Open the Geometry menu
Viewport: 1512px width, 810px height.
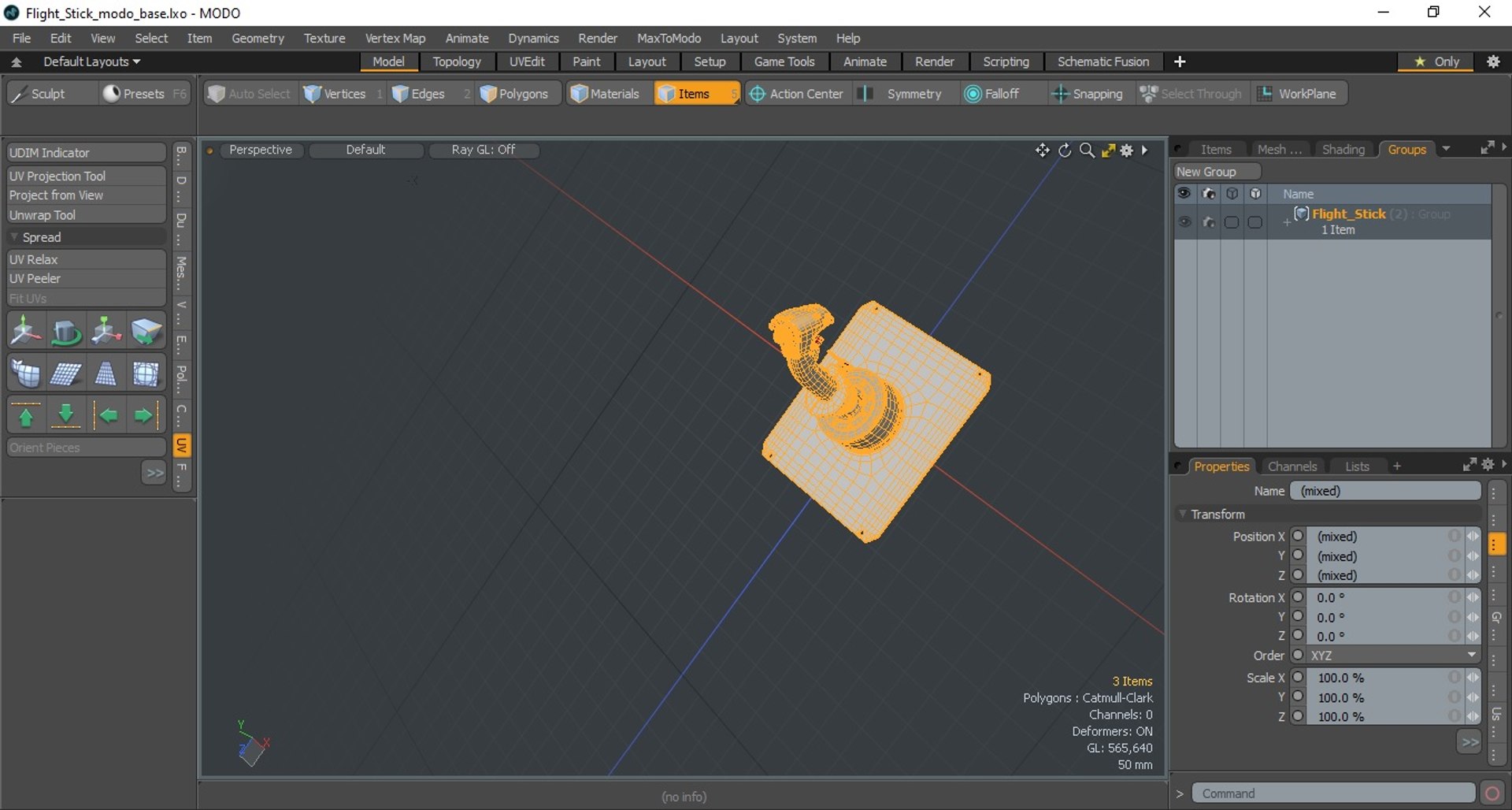click(258, 38)
